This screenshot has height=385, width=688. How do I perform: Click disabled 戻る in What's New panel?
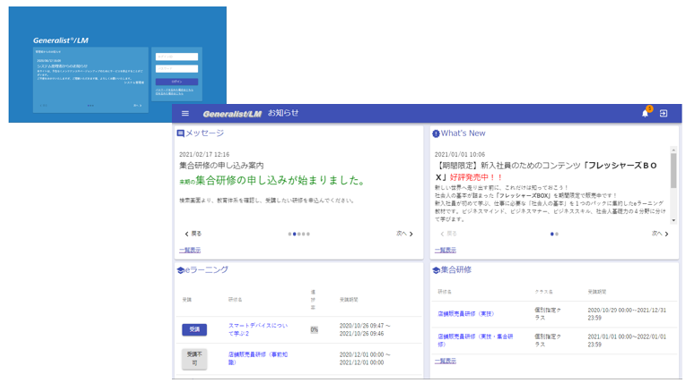point(448,234)
